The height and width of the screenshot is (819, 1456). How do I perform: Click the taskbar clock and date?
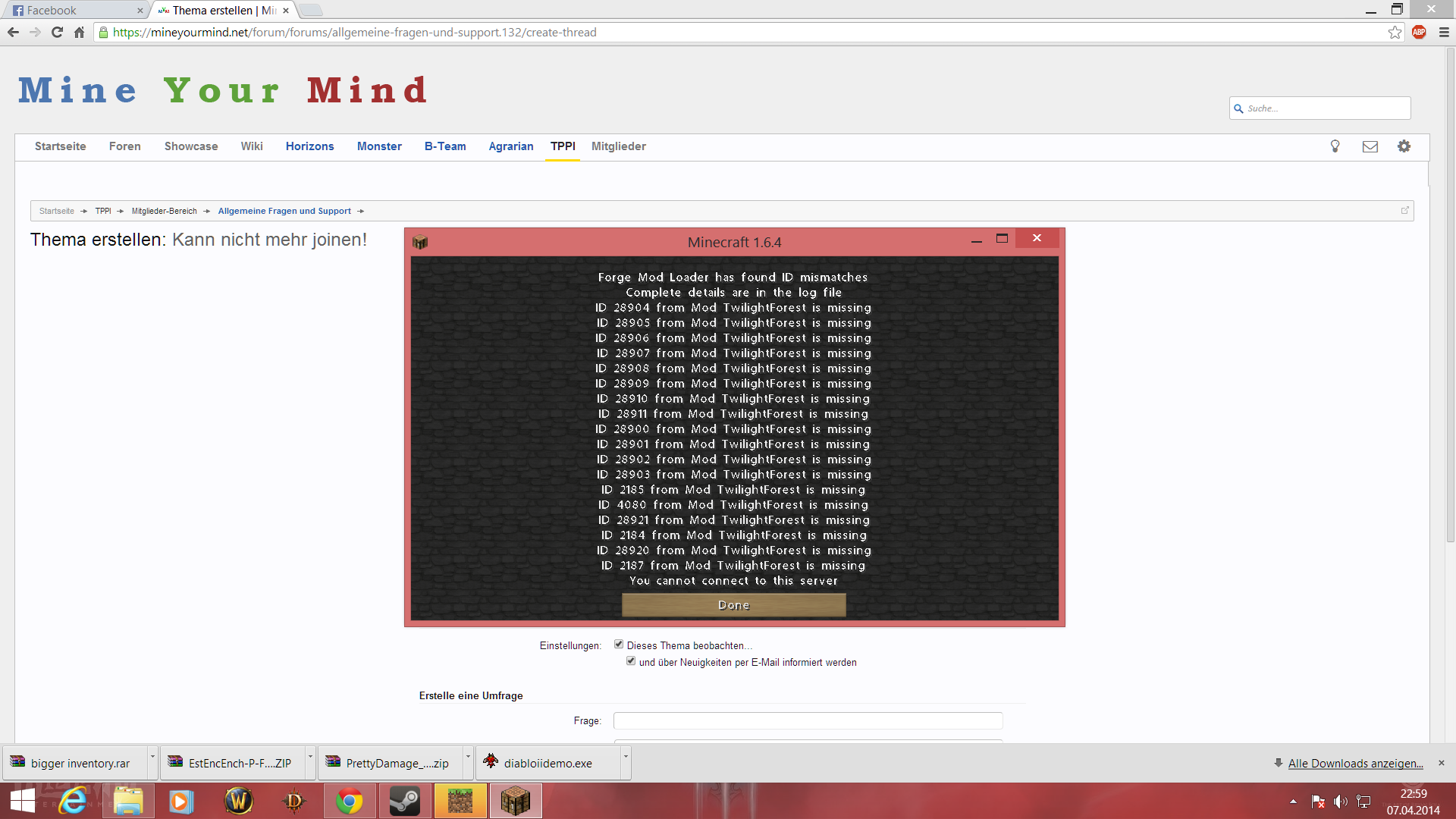[x=1413, y=802]
